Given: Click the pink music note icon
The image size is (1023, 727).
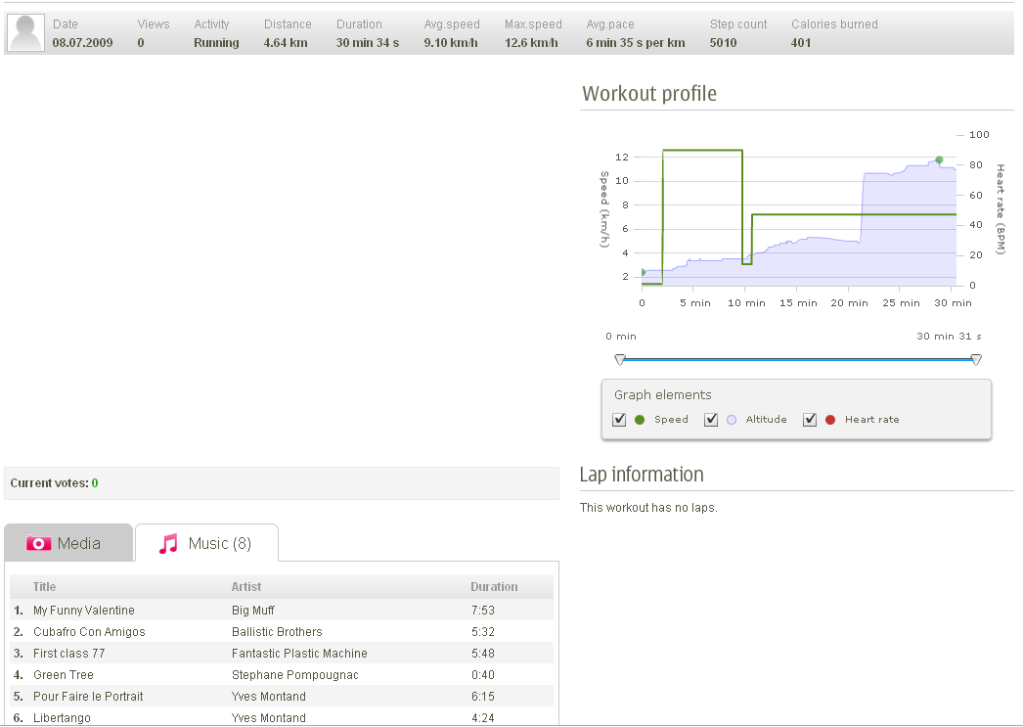Looking at the screenshot, I should (x=169, y=543).
